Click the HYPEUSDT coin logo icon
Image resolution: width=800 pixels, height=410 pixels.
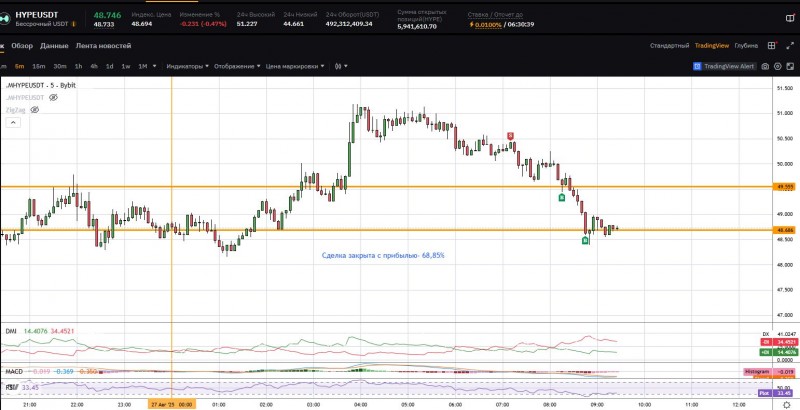tap(4, 18)
